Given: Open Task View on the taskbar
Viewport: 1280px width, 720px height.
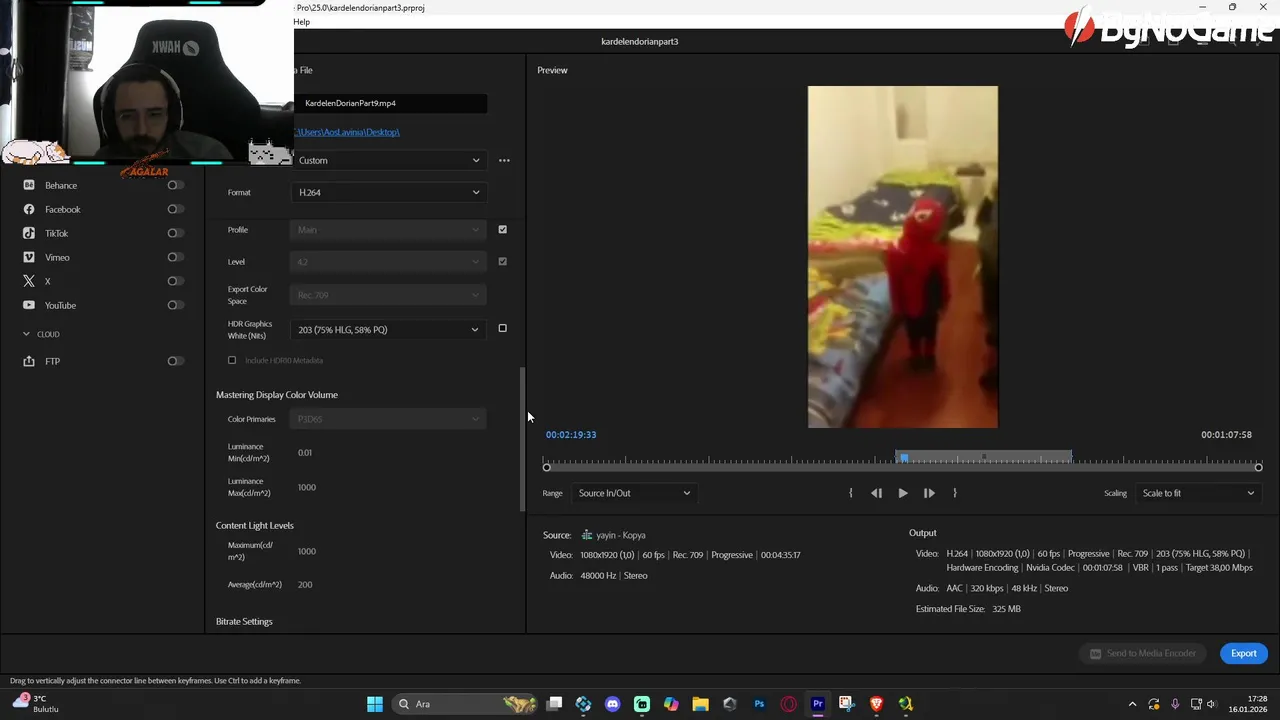Looking at the screenshot, I should coord(555,704).
